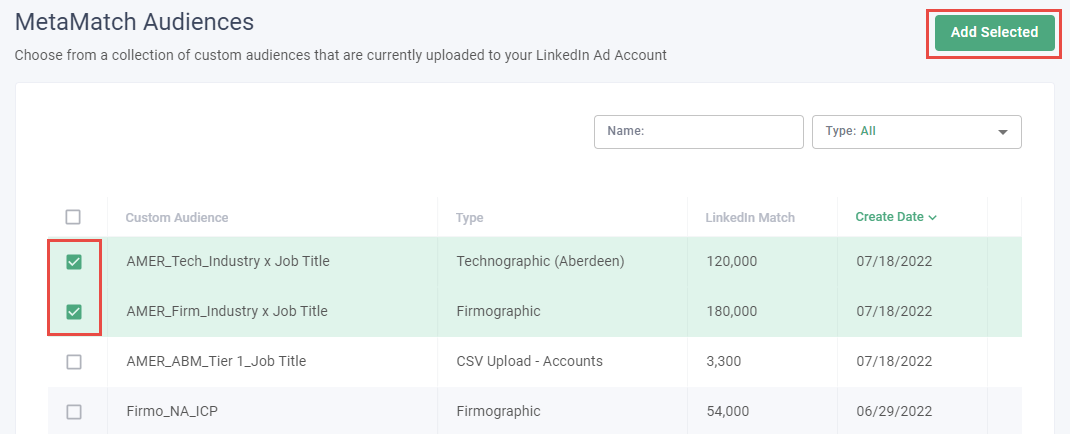Open the Type filter dropdown
This screenshot has height=434, width=1070.
(x=916, y=131)
